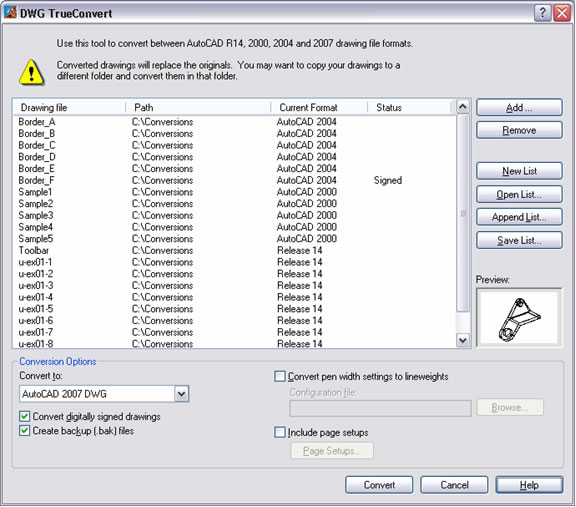Screen dimensions: 576x507
Task: Select the Border_F drawing row
Action: click(x=235, y=180)
